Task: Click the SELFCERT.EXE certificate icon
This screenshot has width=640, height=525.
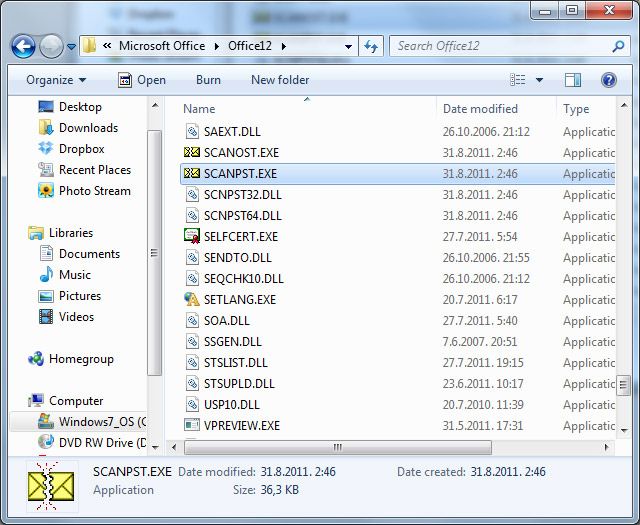Action: tap(192, 236)
